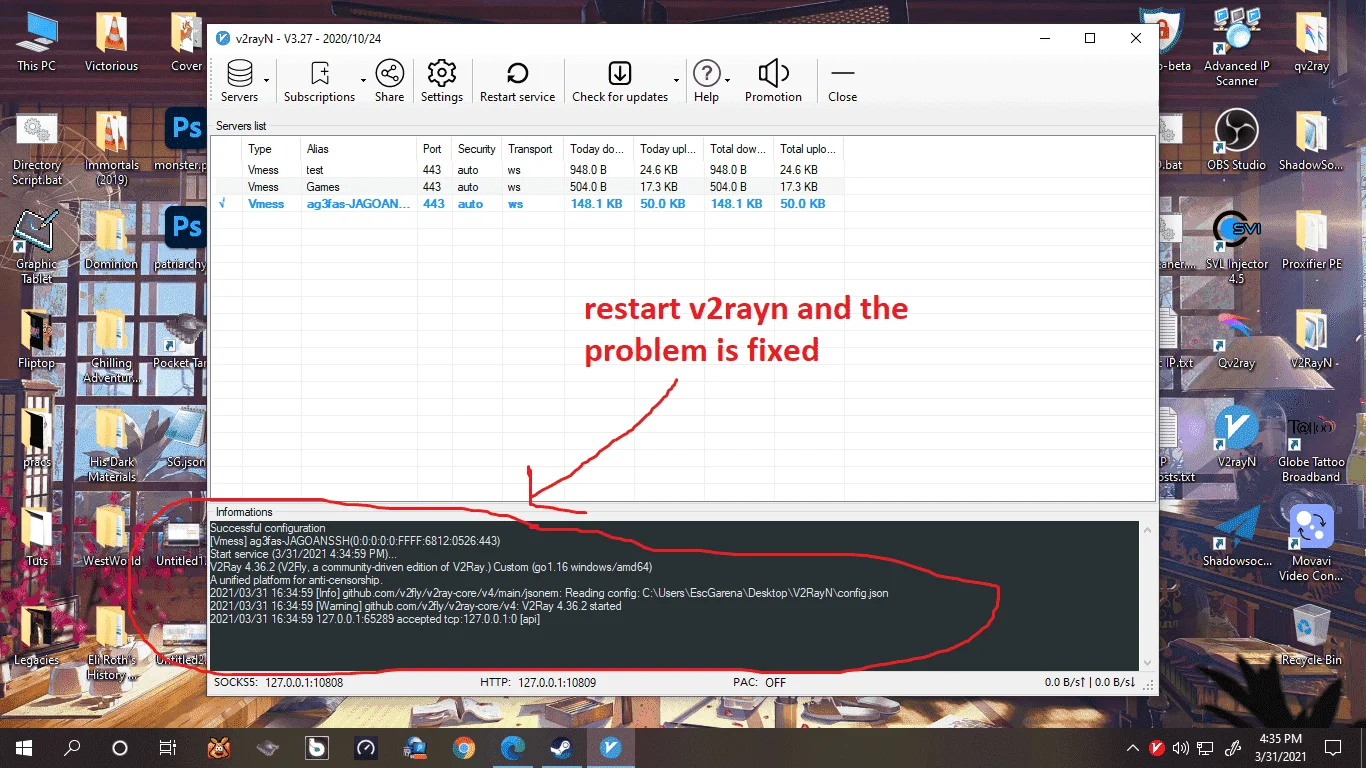The width and height of the screenshot is (1366, 768).
Task: Select the Movavi Video Converter icon
Action: tap(1311, 544)
